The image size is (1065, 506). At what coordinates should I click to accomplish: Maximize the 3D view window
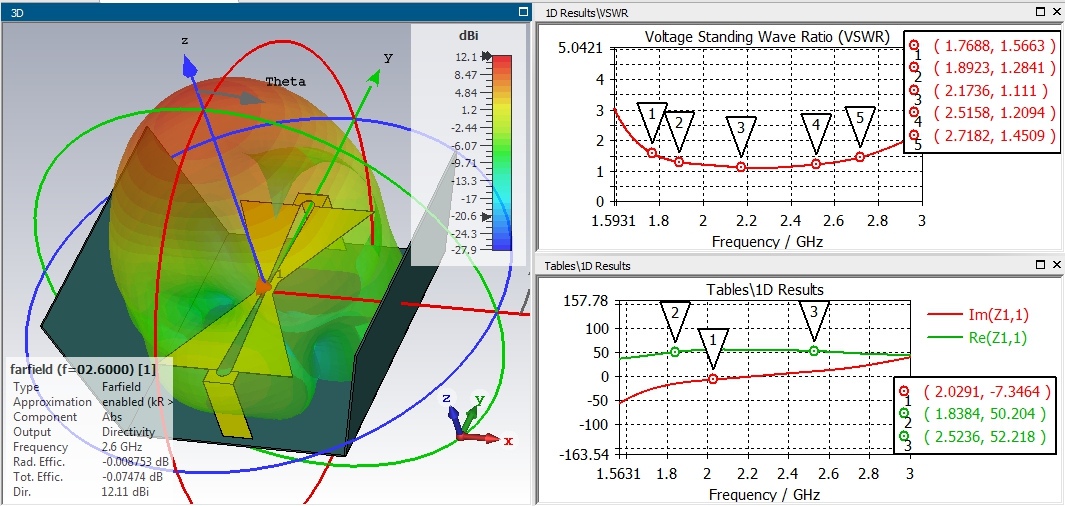pos(521,11)
